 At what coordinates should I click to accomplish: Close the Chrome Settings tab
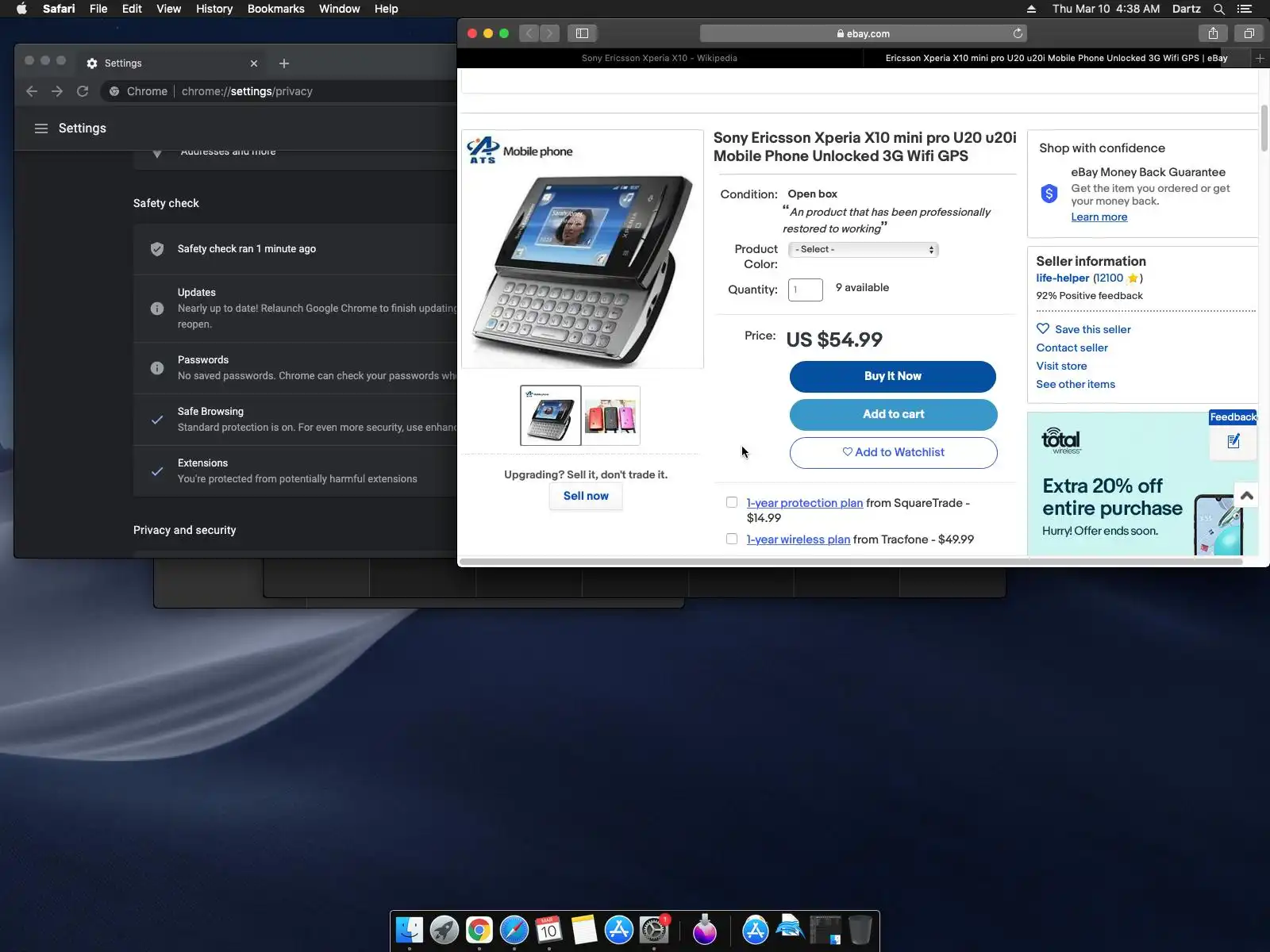(254, 63)
